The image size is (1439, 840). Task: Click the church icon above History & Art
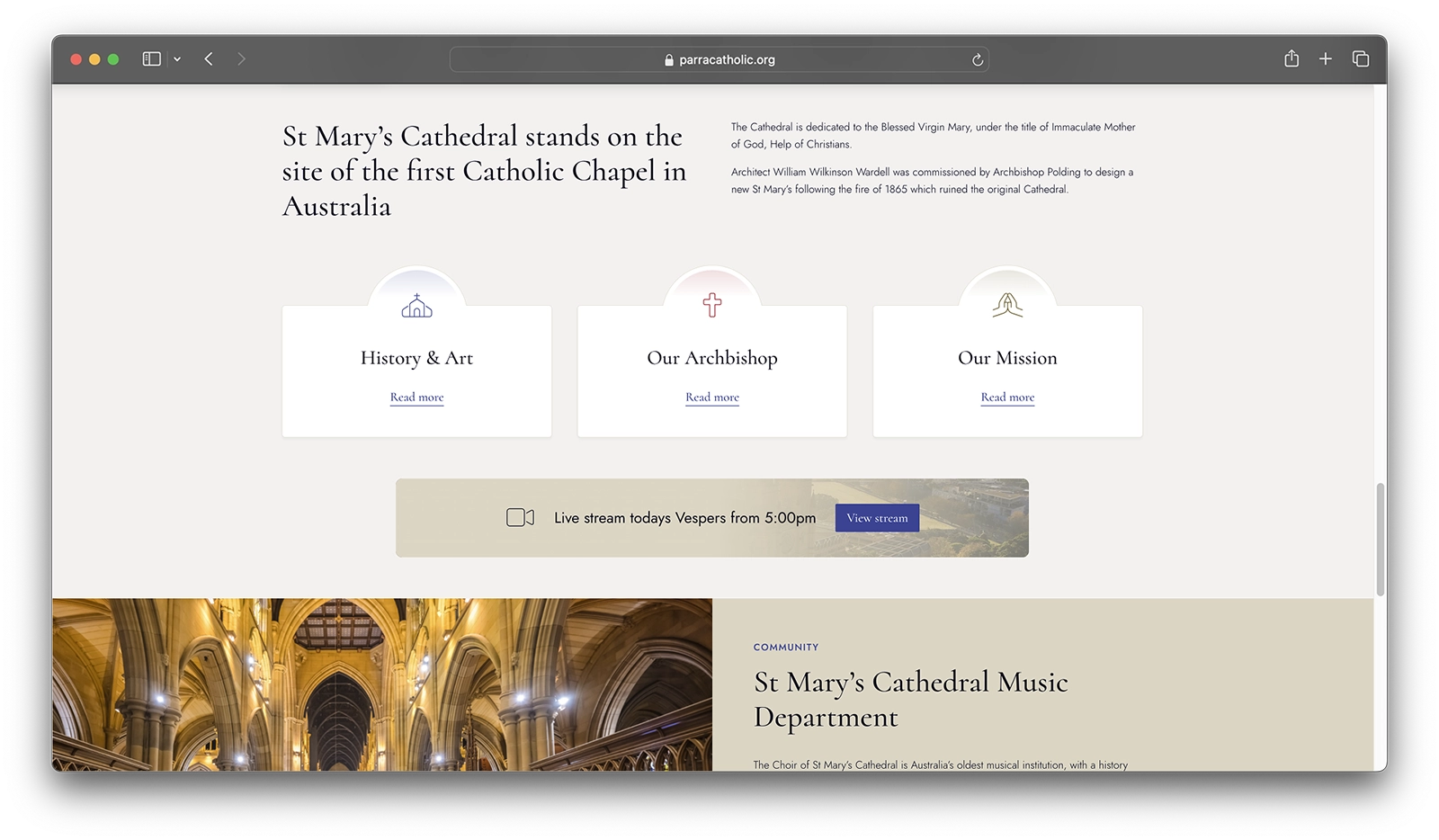[416, 306]
